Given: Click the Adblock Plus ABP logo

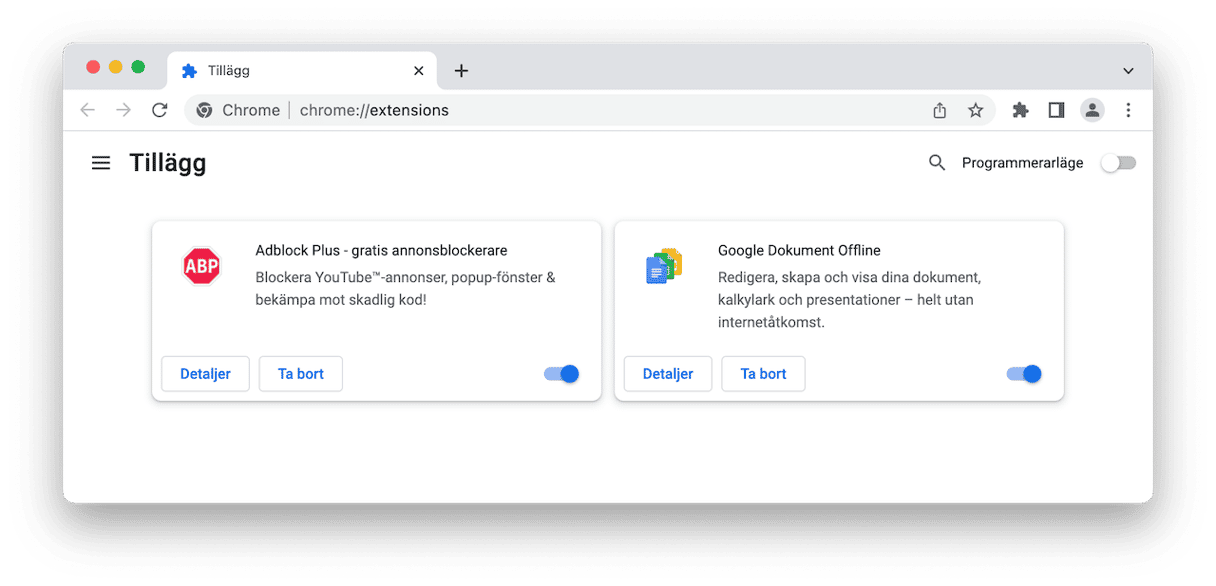Looking at the screenshot, I should tap(201, 267).
